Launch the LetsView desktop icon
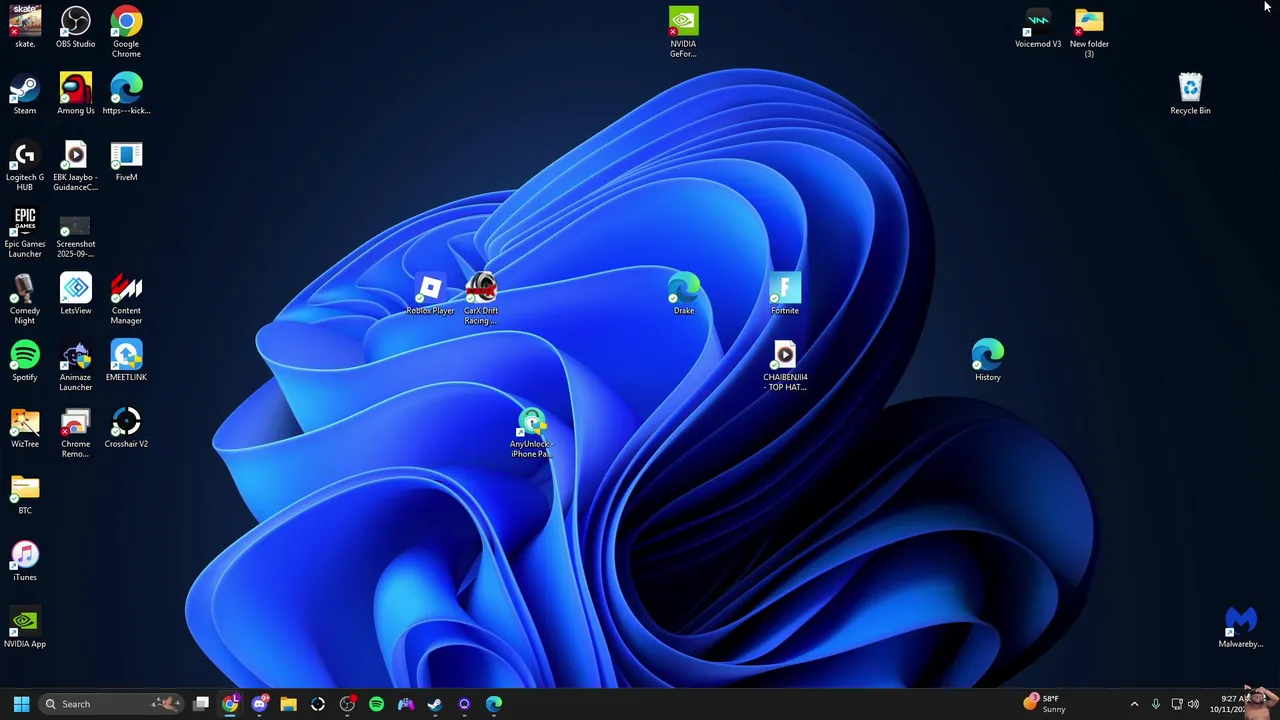Viewport: 1280px width, 720px height. [76, 295]
